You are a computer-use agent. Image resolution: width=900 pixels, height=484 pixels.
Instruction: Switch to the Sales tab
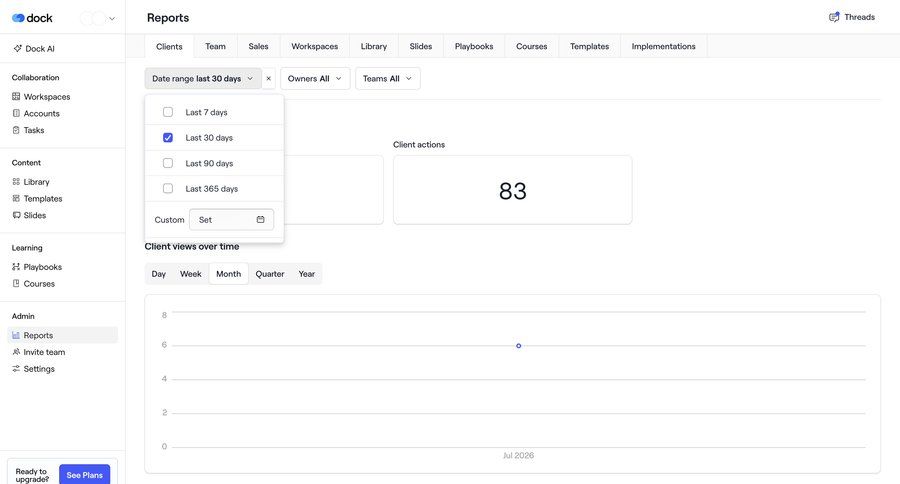click(x=258, y=47)
